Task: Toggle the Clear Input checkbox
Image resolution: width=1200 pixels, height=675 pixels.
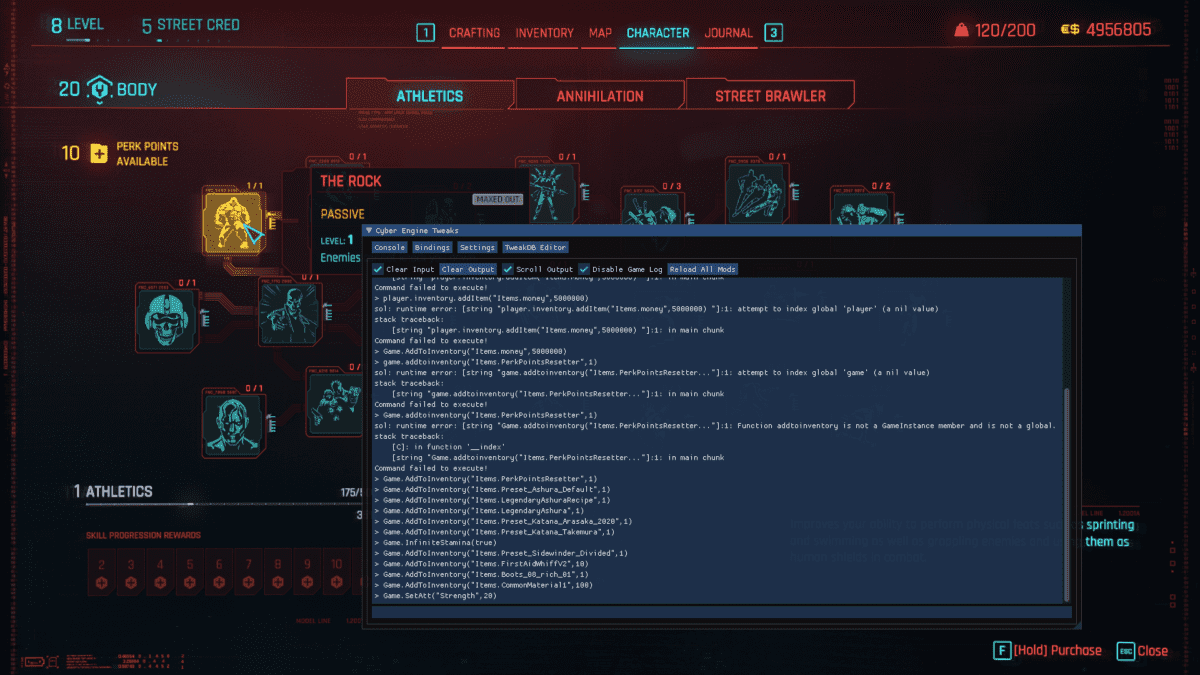Action: (377, 269)
